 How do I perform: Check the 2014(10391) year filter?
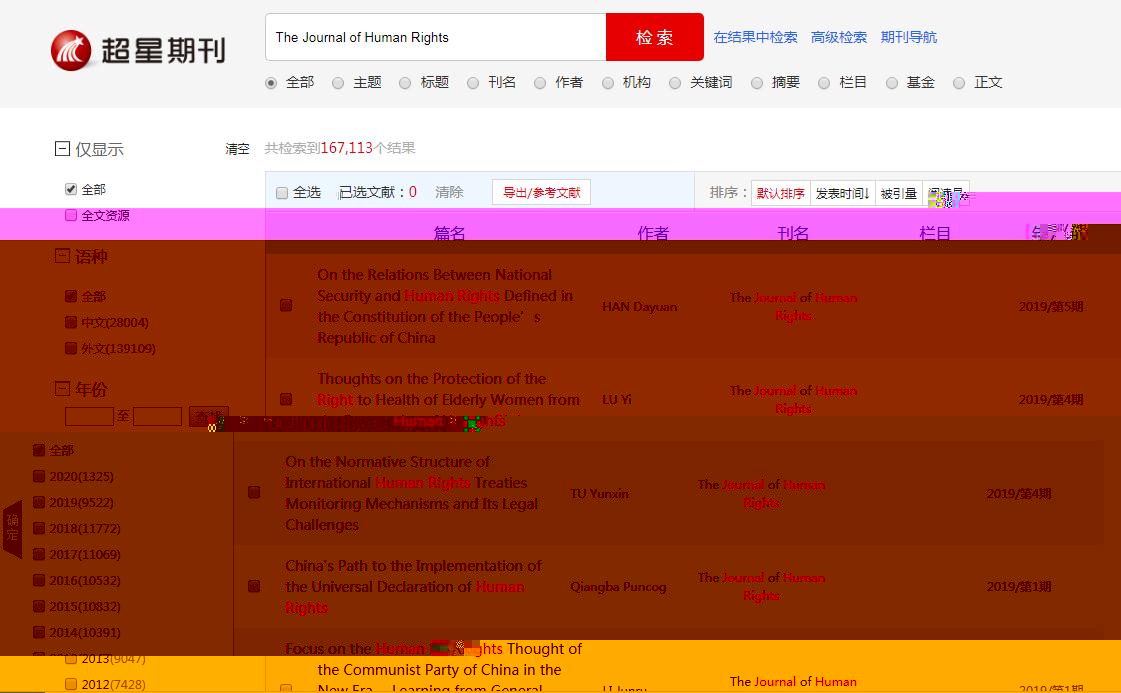39,632
